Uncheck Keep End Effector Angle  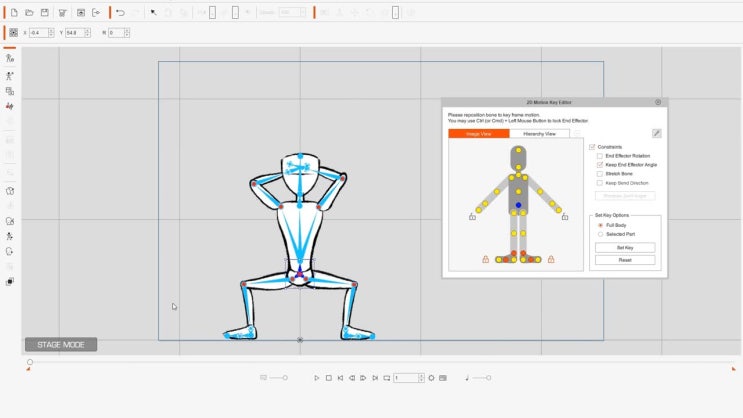pyautogui.click(x=599, y=165)
